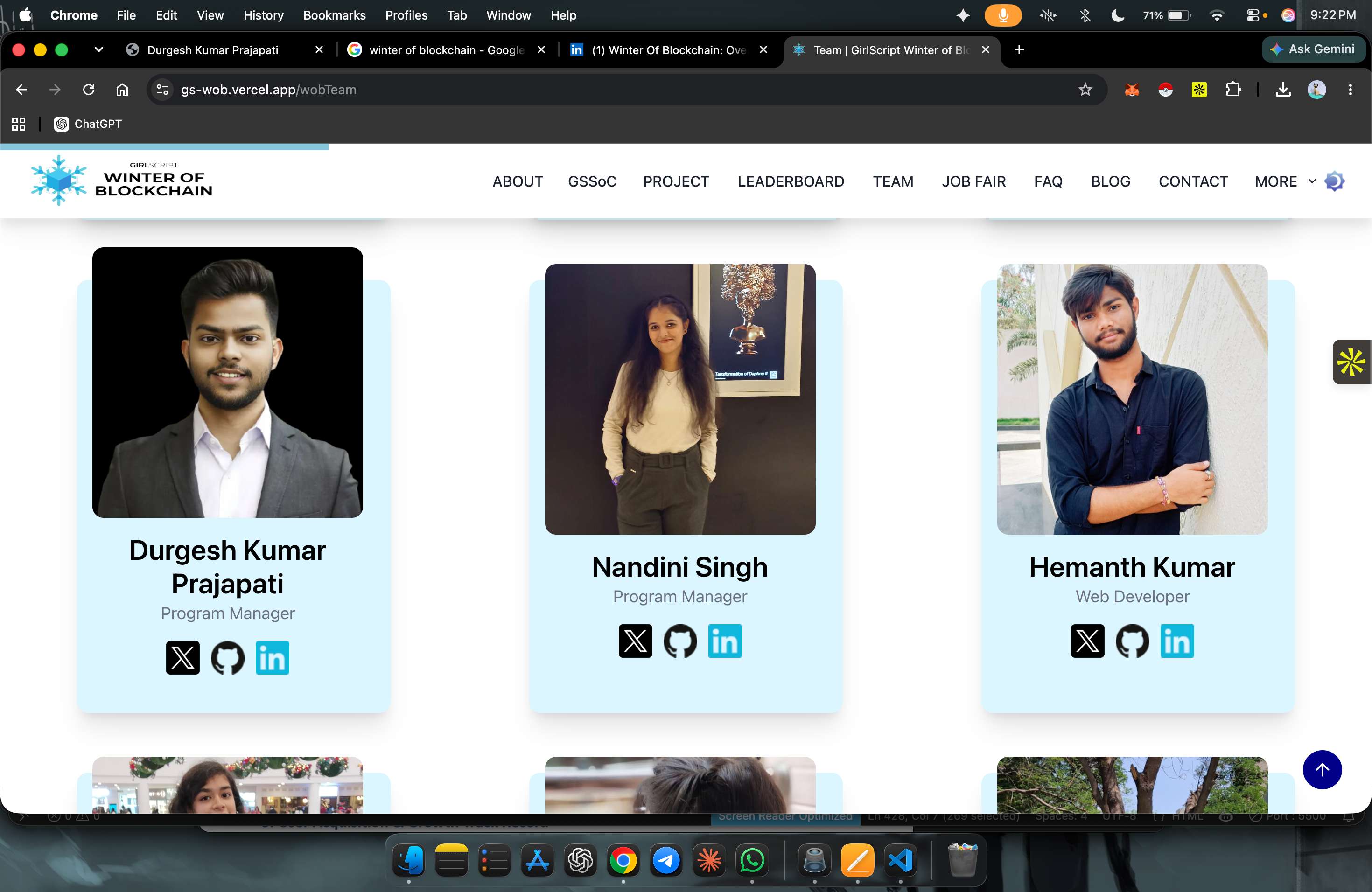Viewport: 1372px width, 892px height.
Task: View site information icon in address bar
Action: (162, 90)
